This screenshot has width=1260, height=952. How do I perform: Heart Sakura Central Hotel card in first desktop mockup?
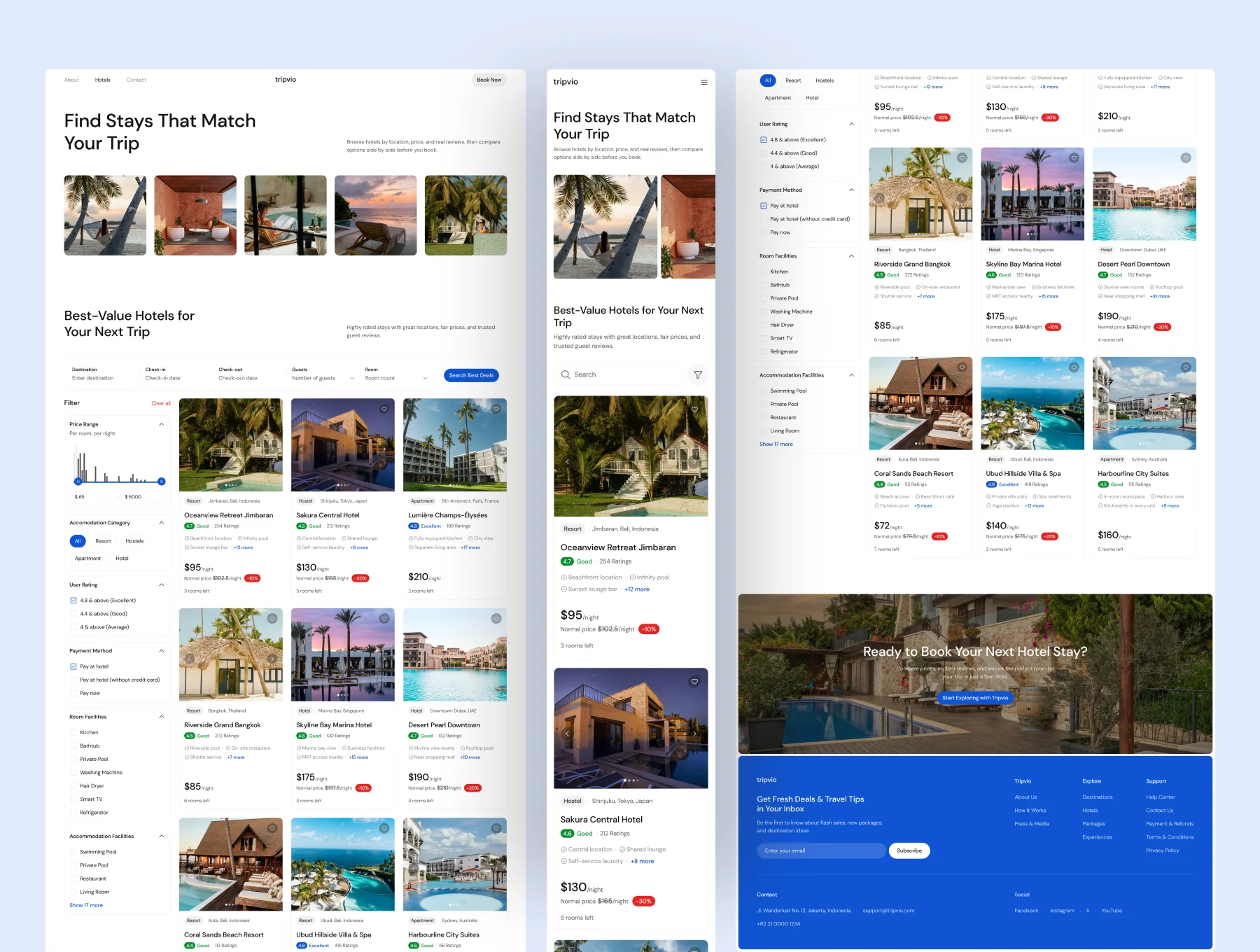(384, 409)
